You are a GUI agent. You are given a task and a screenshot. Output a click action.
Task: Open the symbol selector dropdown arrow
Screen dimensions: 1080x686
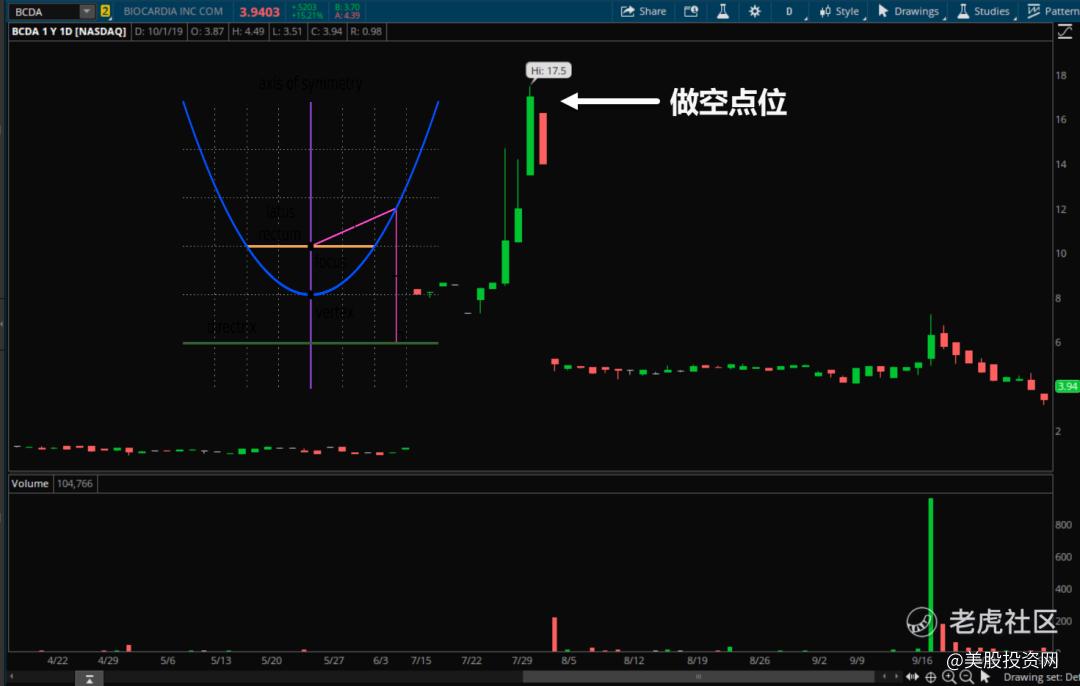tap(87, 12)
